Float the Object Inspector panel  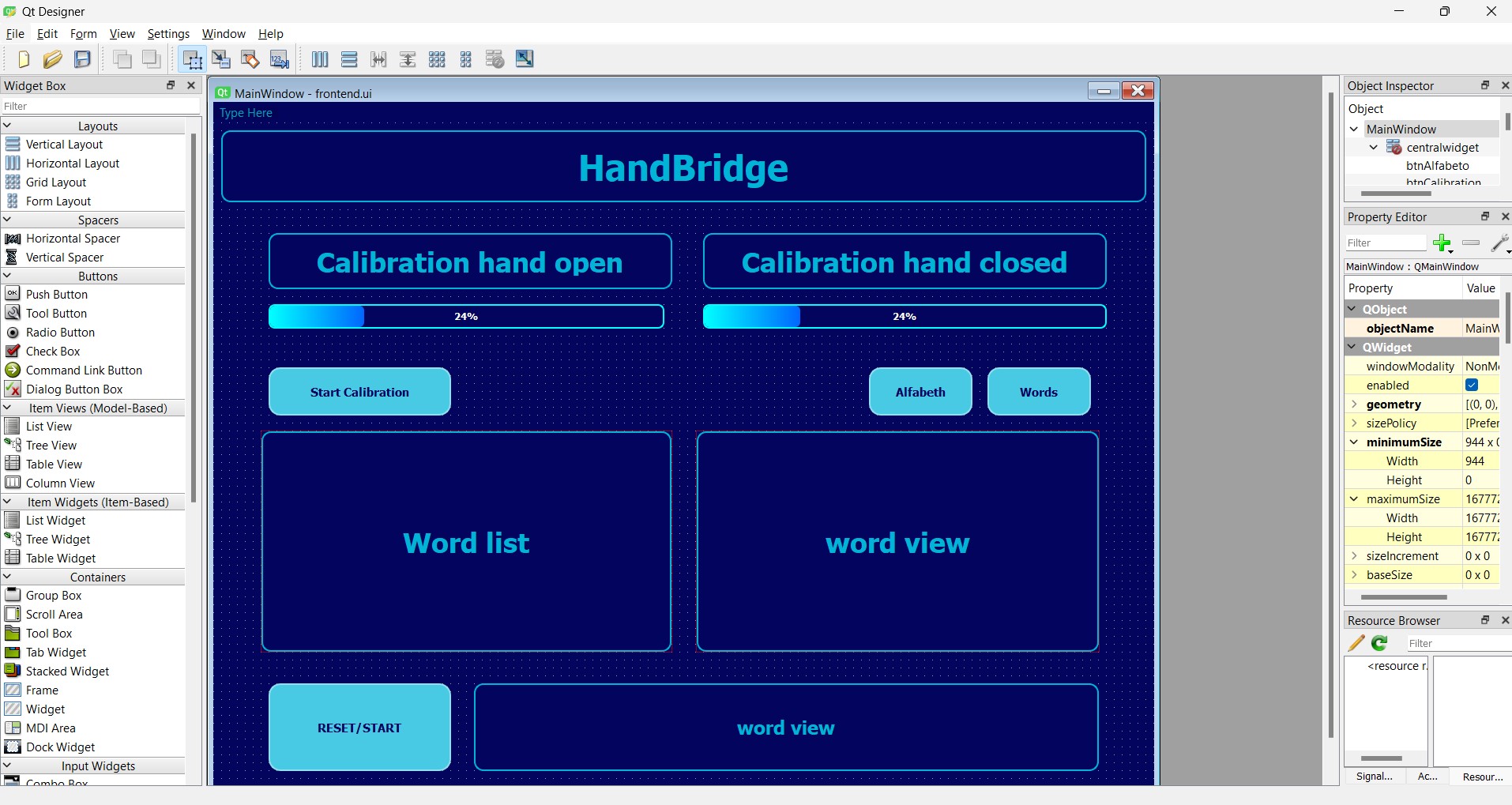[1485, 85]
